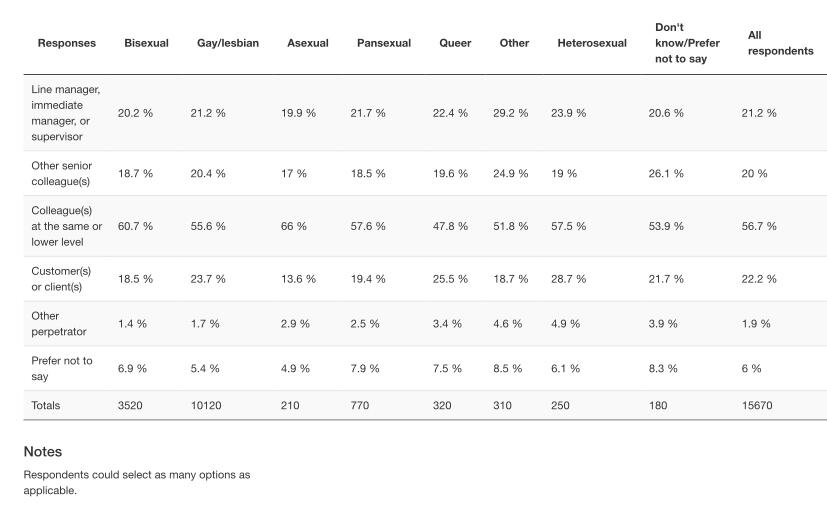This screenshot has height=512, width=827.
Task: Select the Heterosexual column header
Action: (592, 43)
